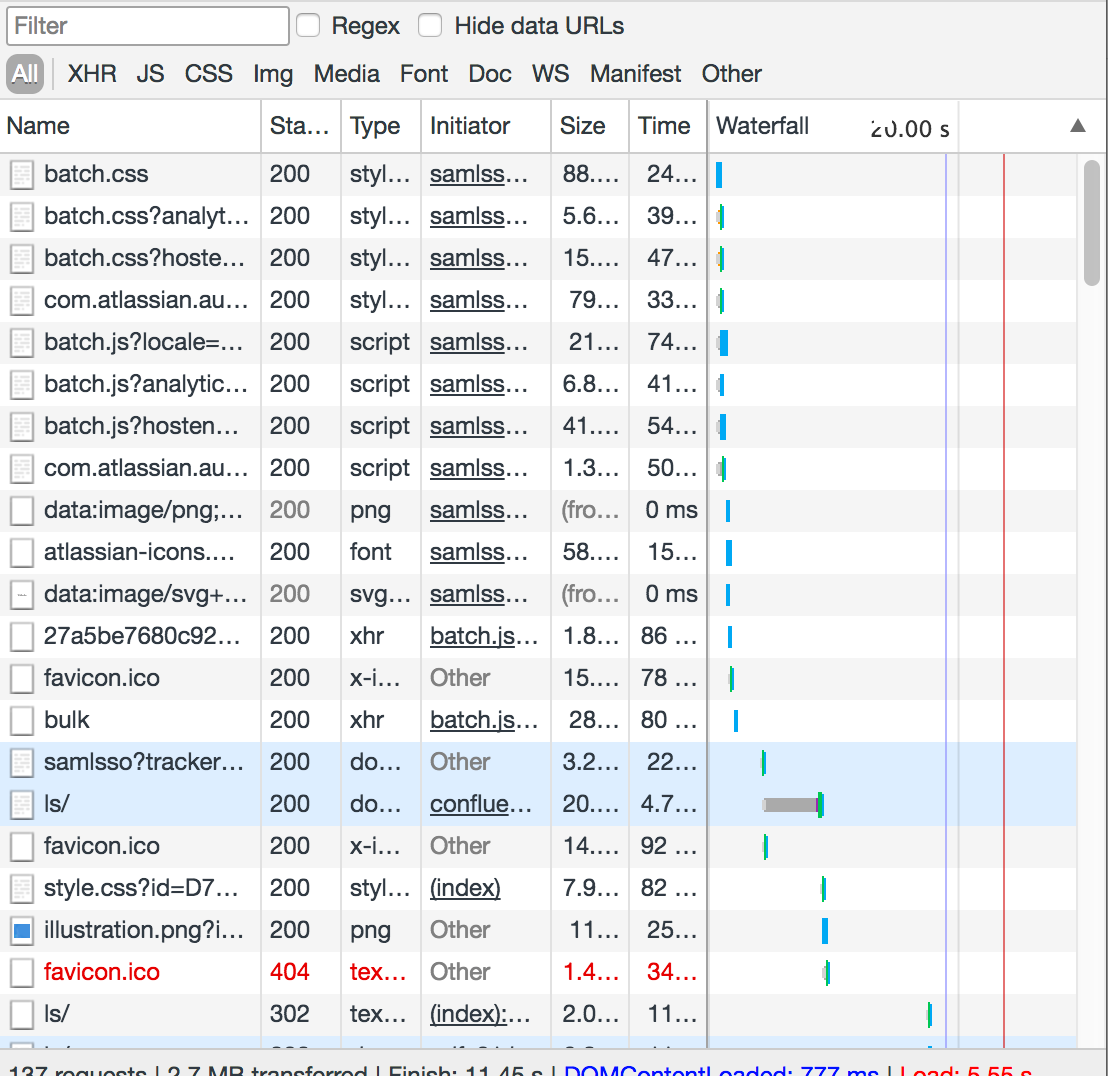Image resolution: width=1108 pixels, height=1076 pixels.
Task: Sort requests by the Size column header
Action: 582,126
